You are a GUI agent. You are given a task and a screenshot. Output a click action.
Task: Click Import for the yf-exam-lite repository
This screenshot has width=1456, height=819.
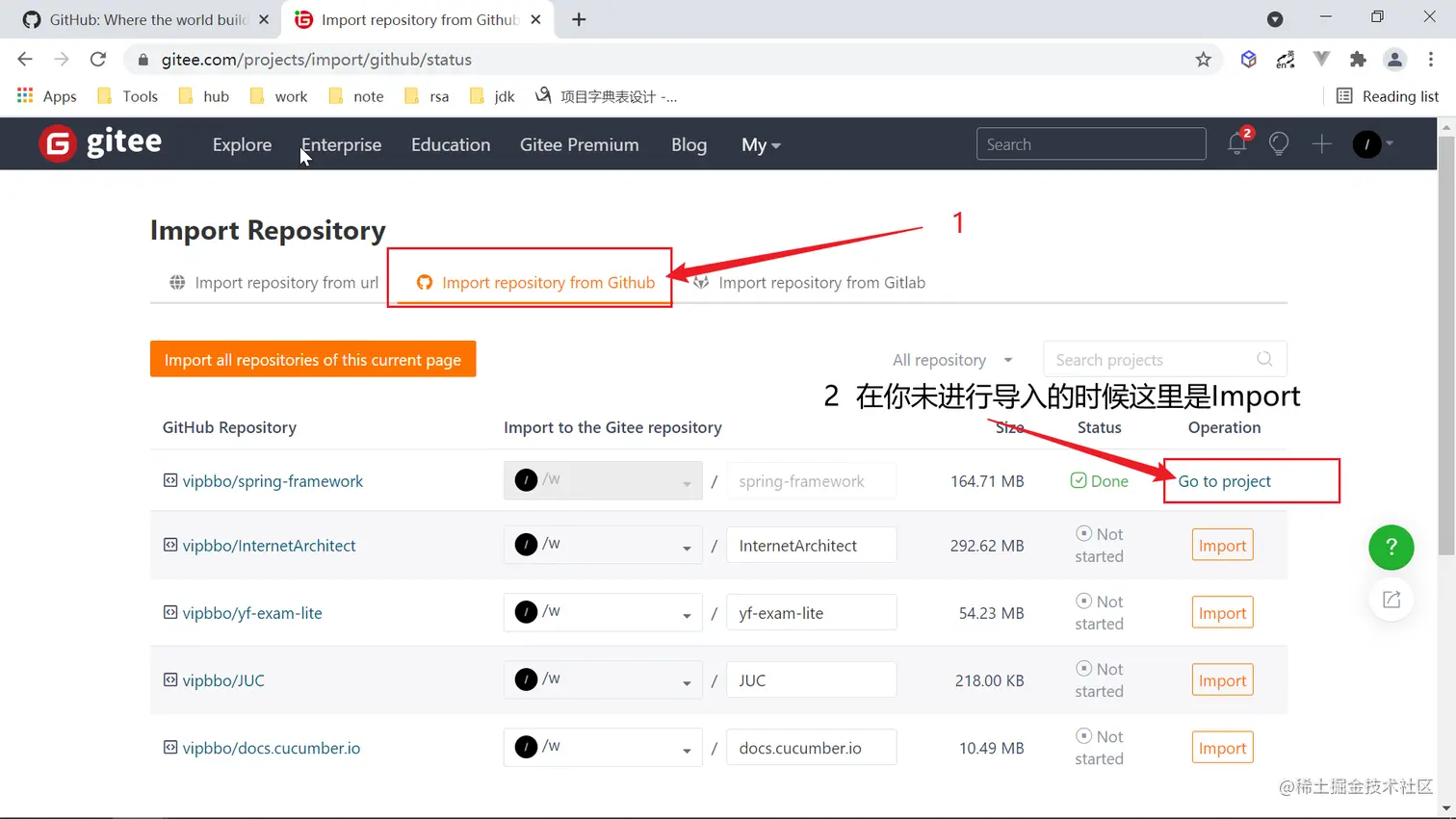1222,613
